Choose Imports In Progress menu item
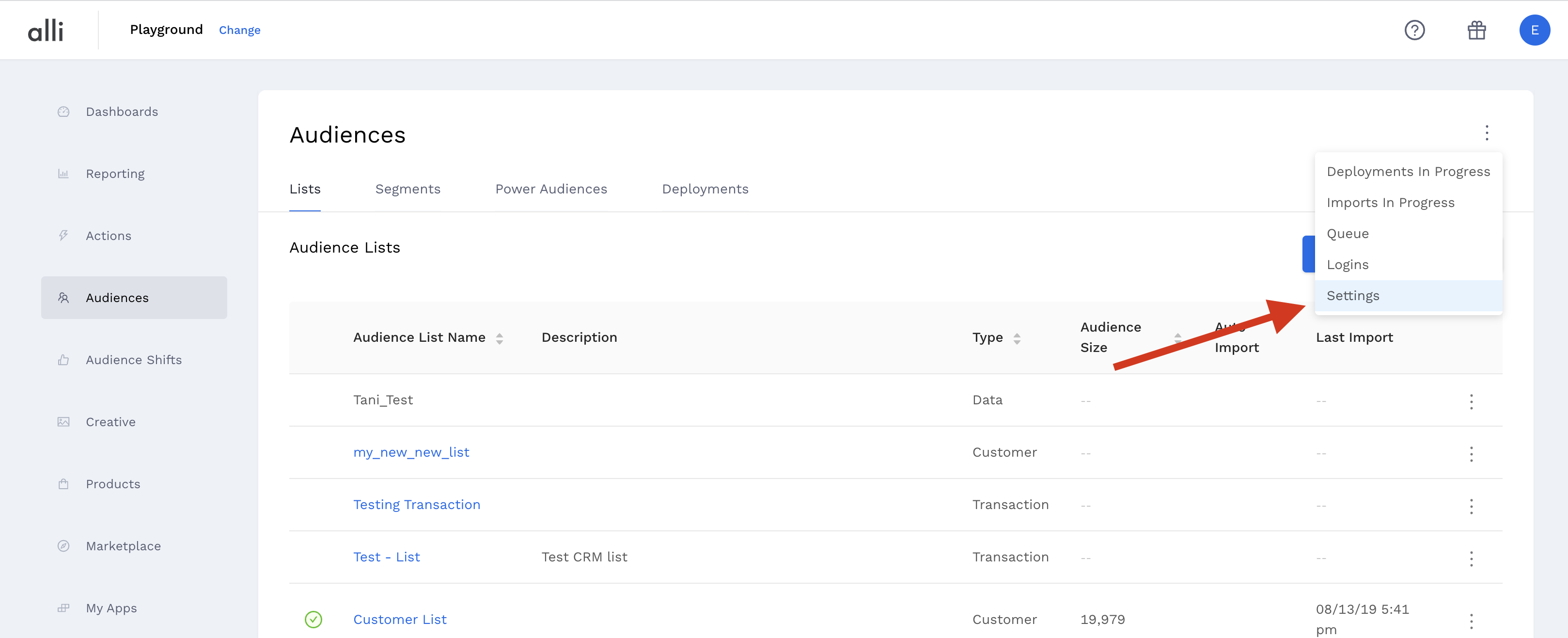This screenshot has width=1568, height=638. point(1390,203)
